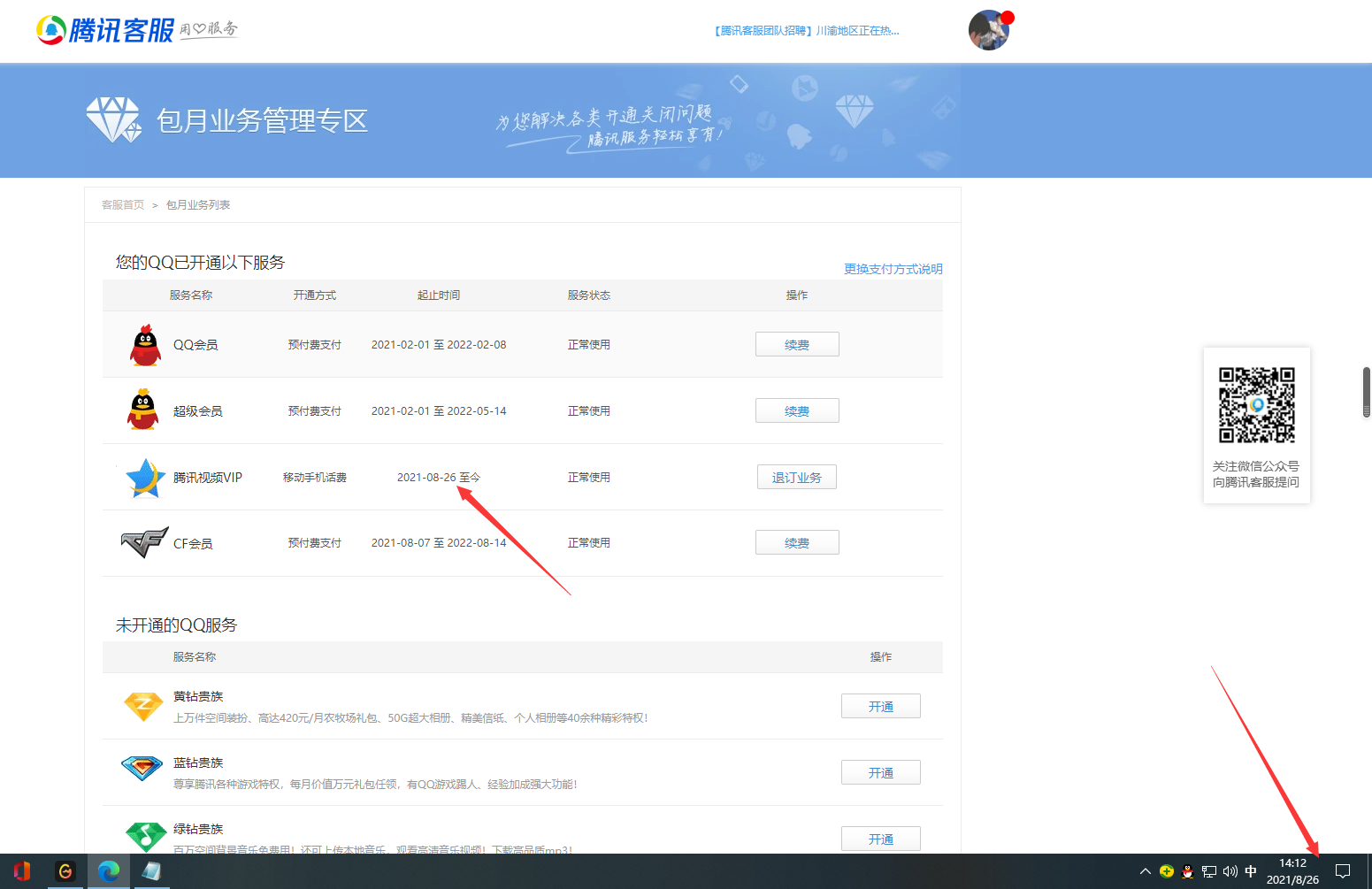Open the 更换支付方式说明 link

coord(893,269)
